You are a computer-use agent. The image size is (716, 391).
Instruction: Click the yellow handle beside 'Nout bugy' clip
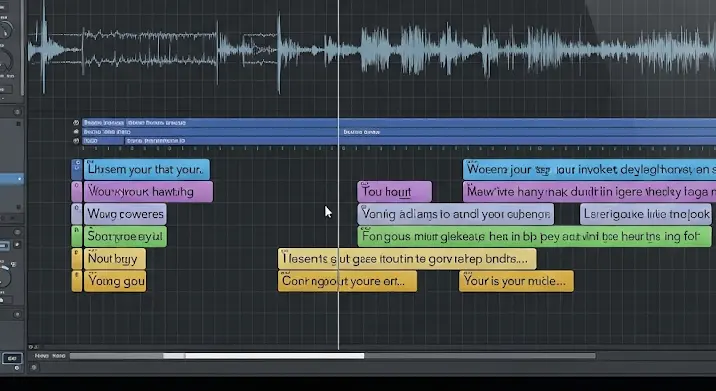coord(77,259)
